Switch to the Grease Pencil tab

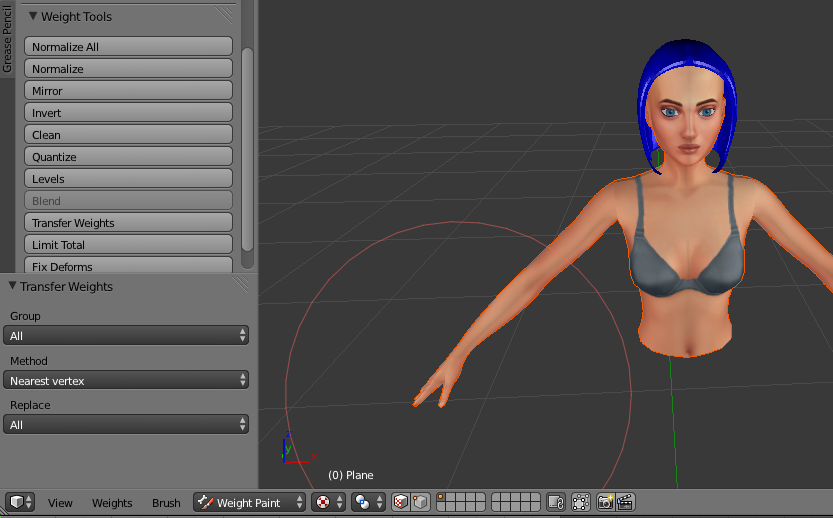tap(7, 38)
